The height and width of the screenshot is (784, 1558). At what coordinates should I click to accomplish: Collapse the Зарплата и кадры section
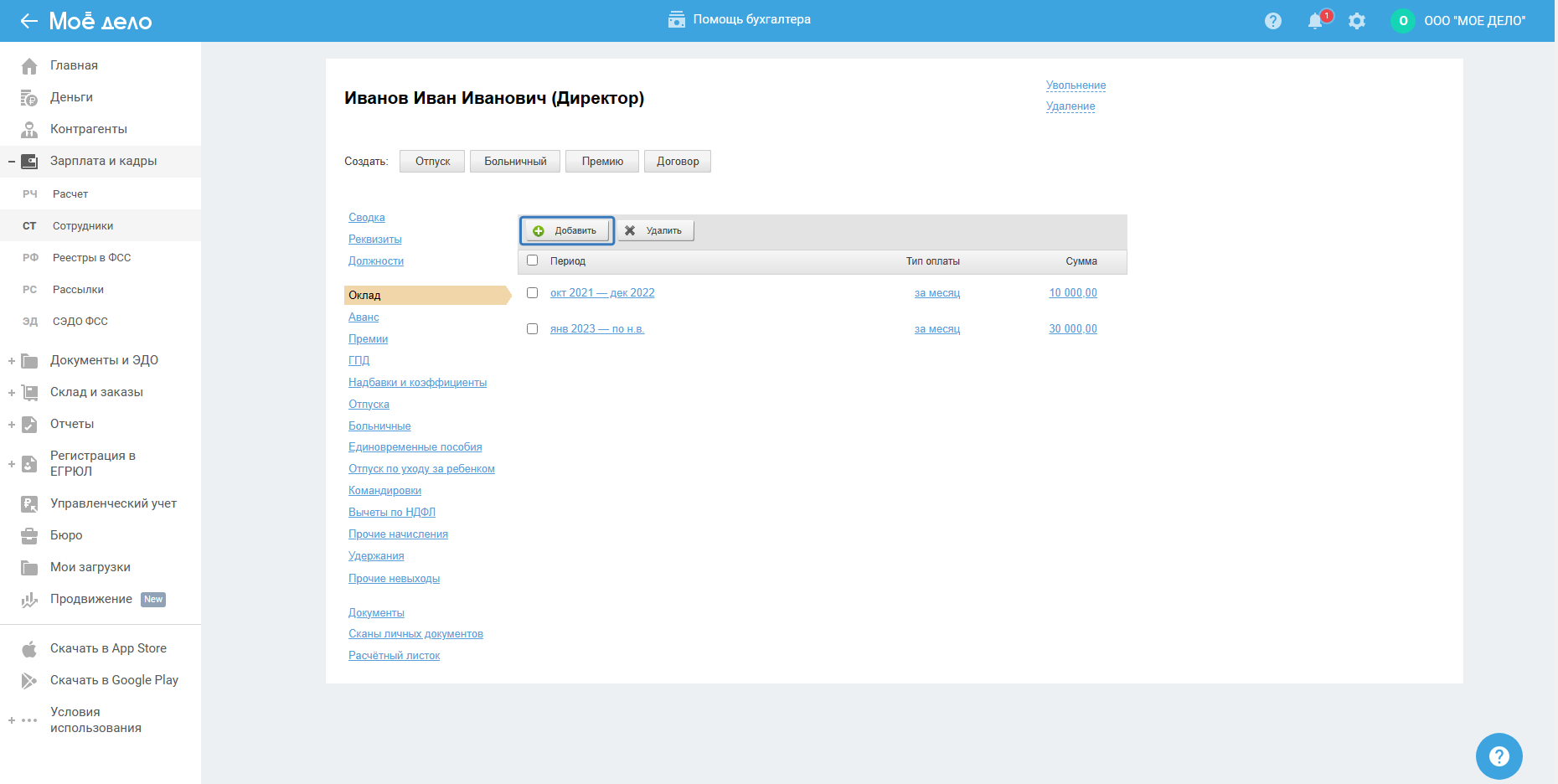(x=12, y=162)
